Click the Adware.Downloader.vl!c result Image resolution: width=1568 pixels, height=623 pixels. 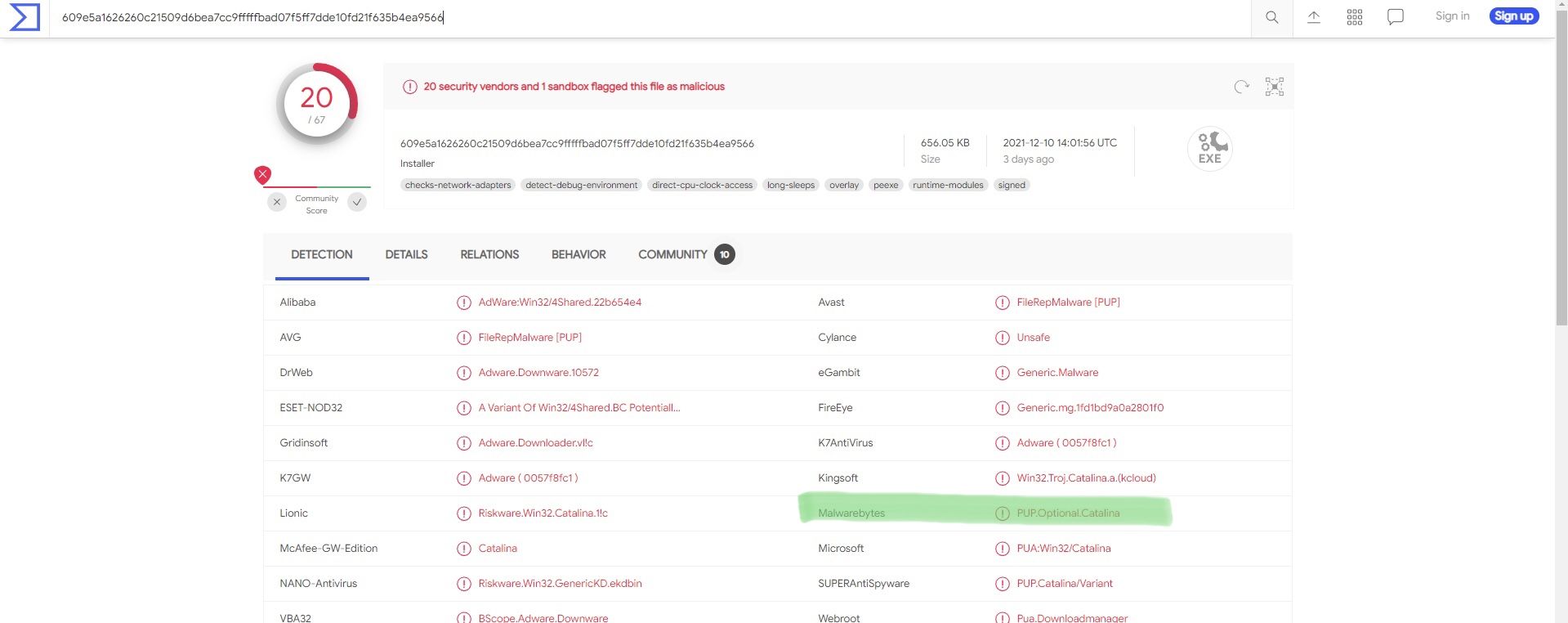[x=536, y=443]
